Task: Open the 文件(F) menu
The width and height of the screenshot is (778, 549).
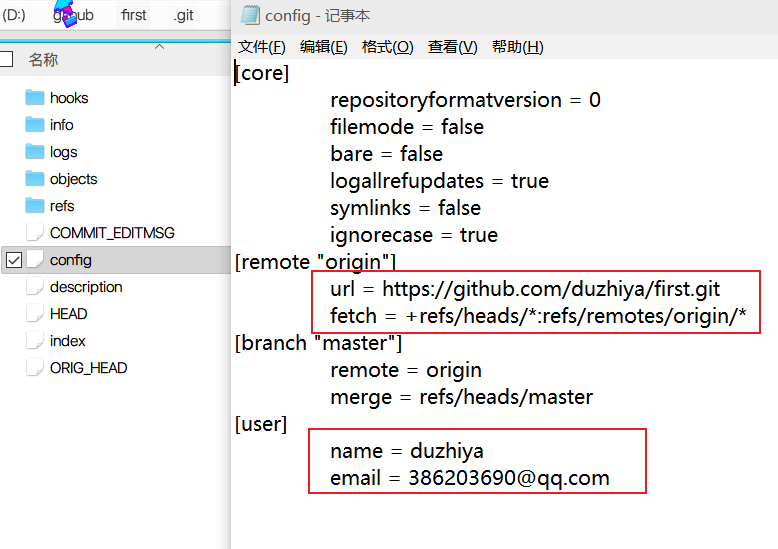Action: [261, 47]
